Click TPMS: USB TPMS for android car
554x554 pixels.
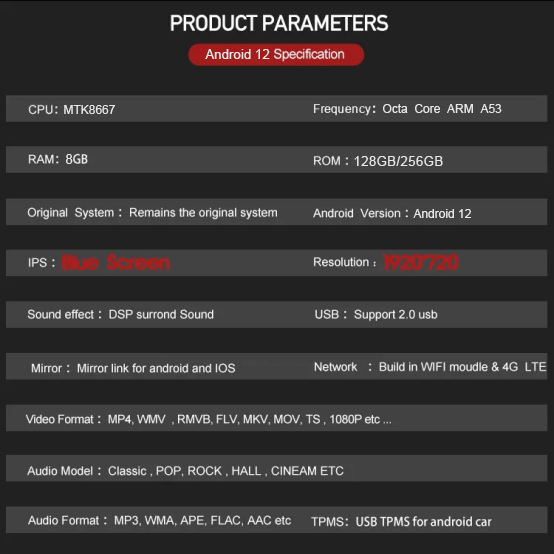401,522
